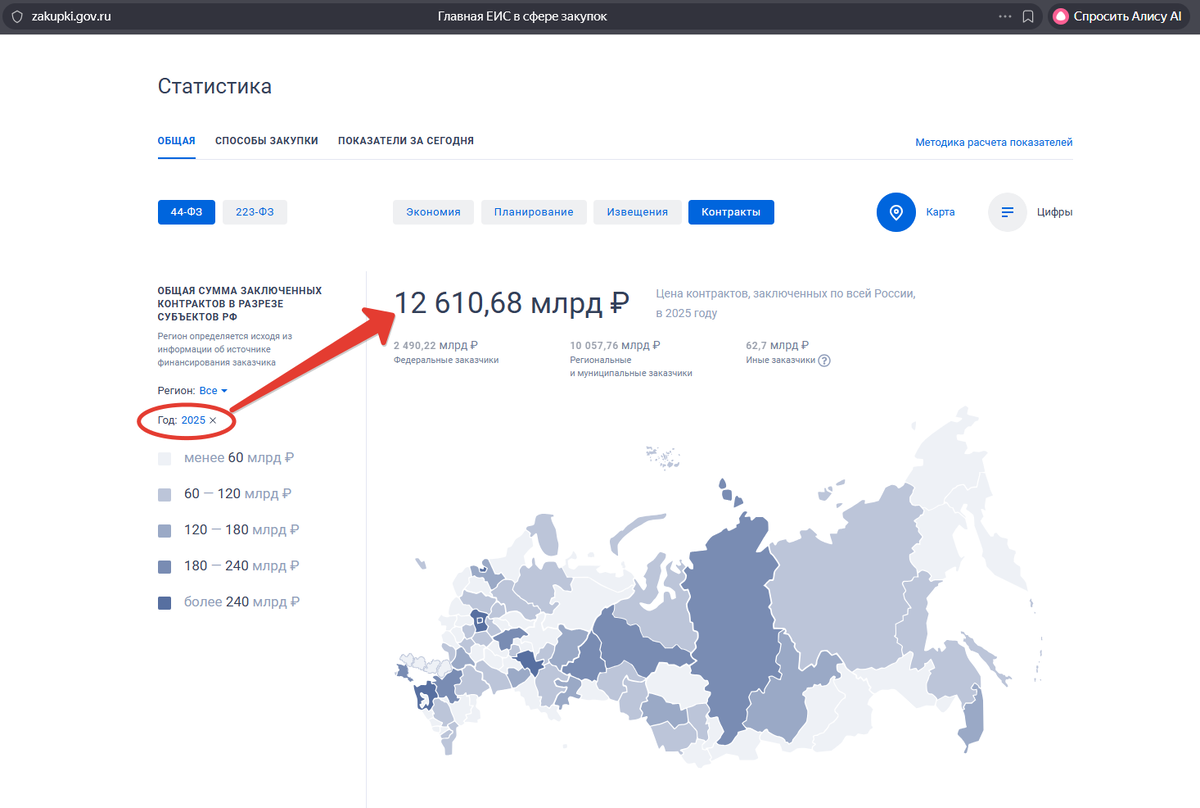1200x808 pixels.
Task: Click the zakupki.gov.ru address bar
Action: point(71,16)
